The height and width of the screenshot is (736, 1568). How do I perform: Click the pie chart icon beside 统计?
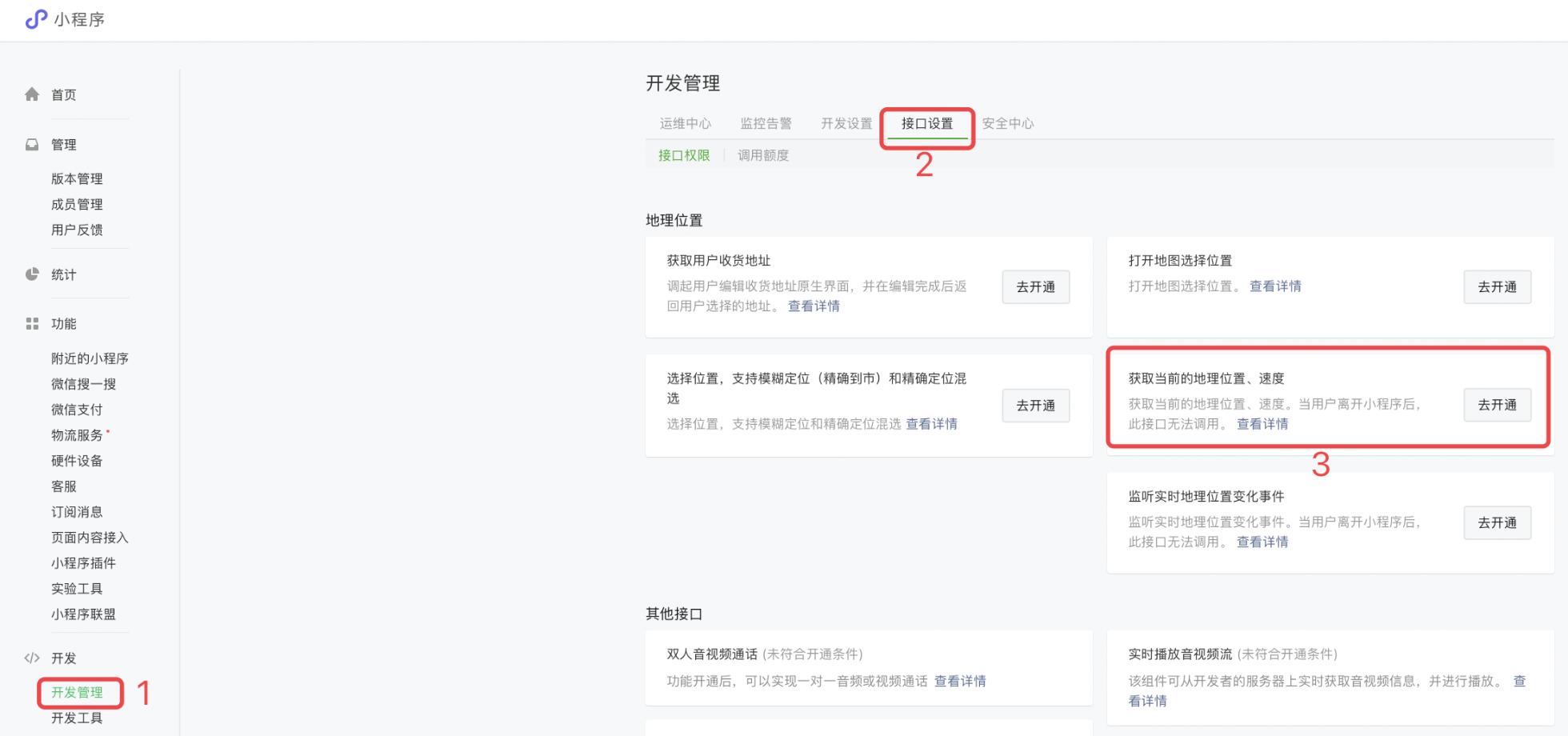coord(32,274)
